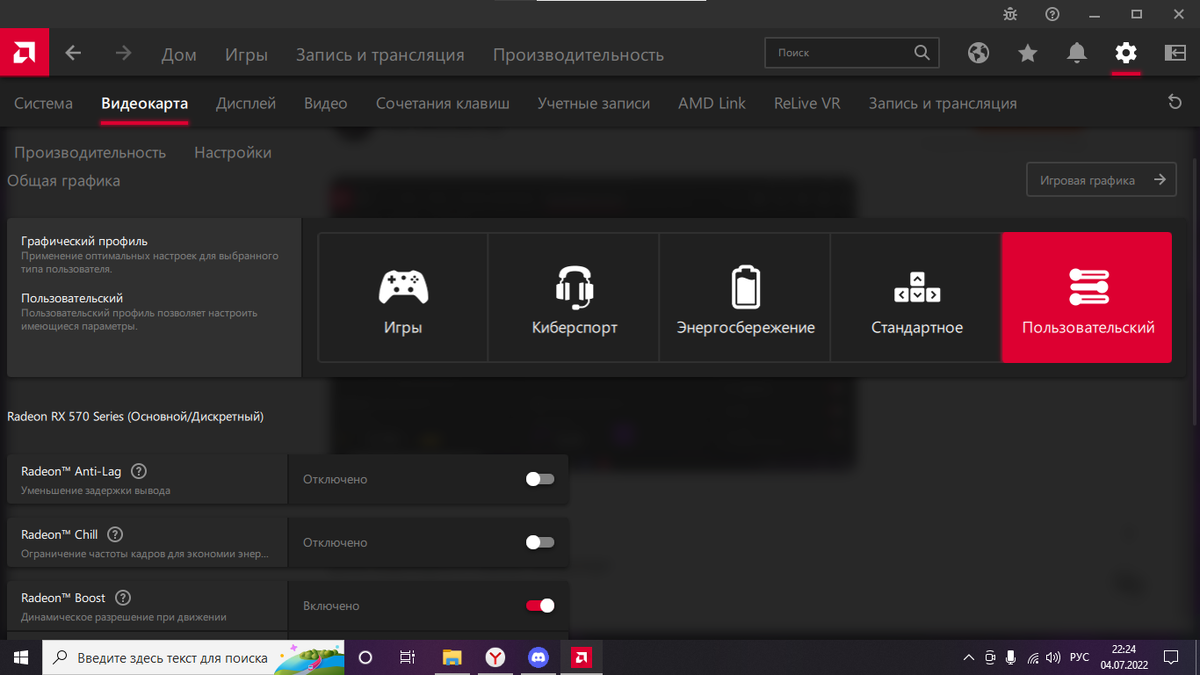Click AMD Software taskbar icon
This screenshot has height=675, width=1200.
[581, 657]
